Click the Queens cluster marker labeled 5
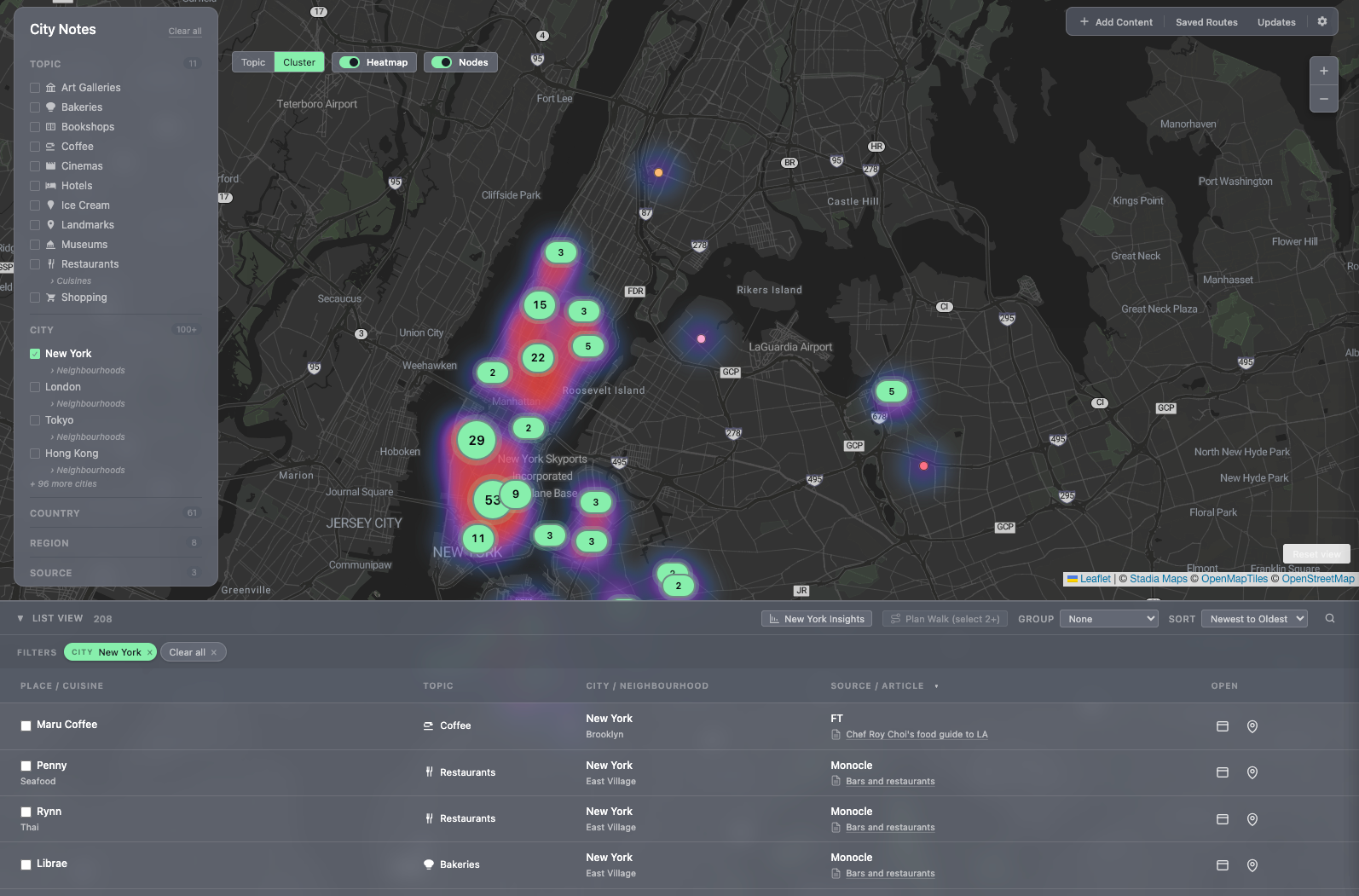 [x=892, y=391]
